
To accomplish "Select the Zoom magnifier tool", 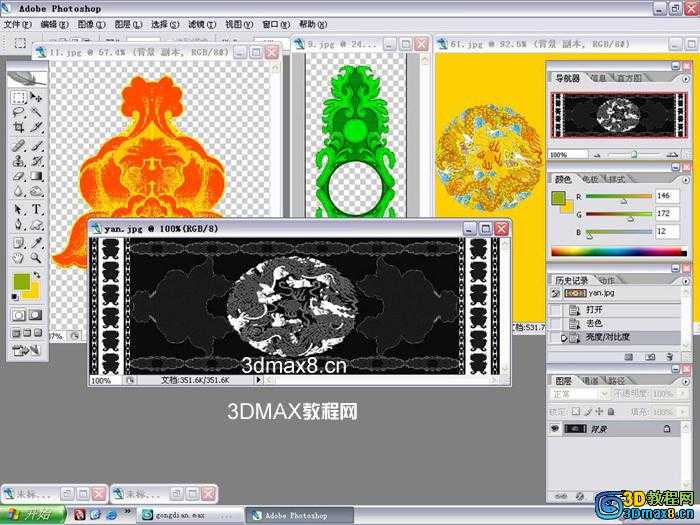I will (x=36, y=258).
